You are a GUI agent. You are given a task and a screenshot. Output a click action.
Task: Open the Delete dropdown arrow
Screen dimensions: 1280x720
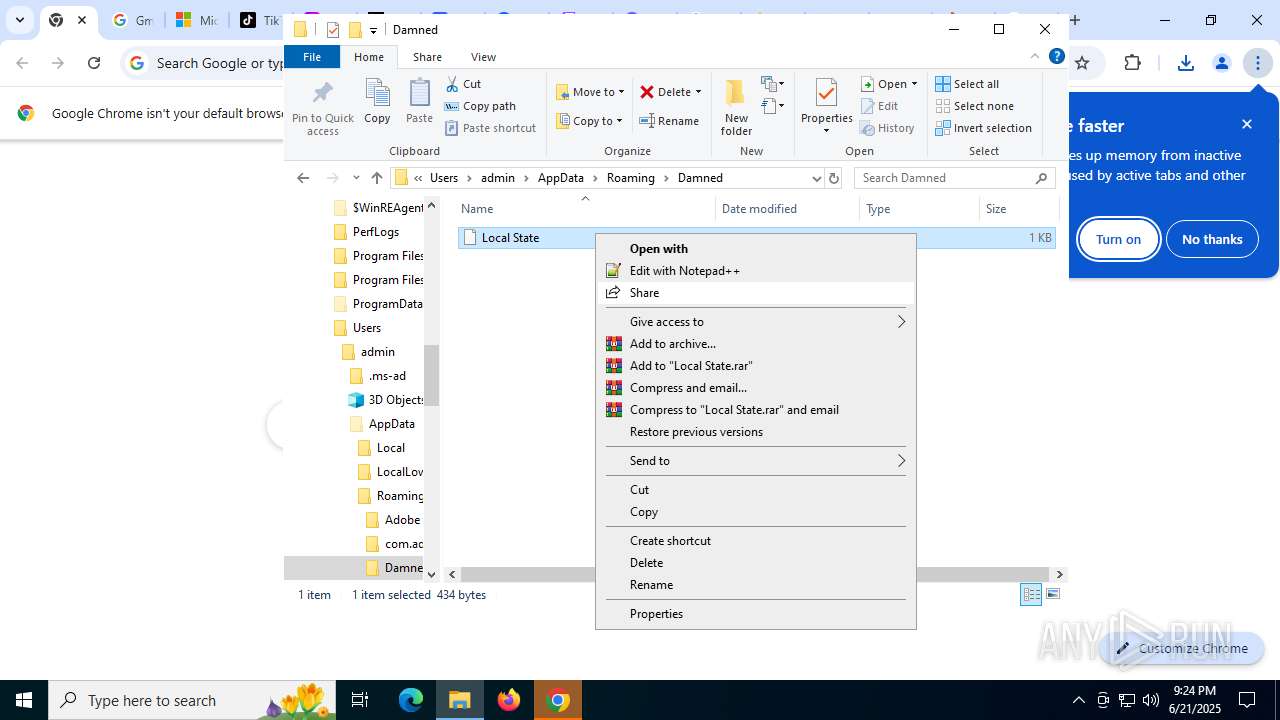click(698, 92)
